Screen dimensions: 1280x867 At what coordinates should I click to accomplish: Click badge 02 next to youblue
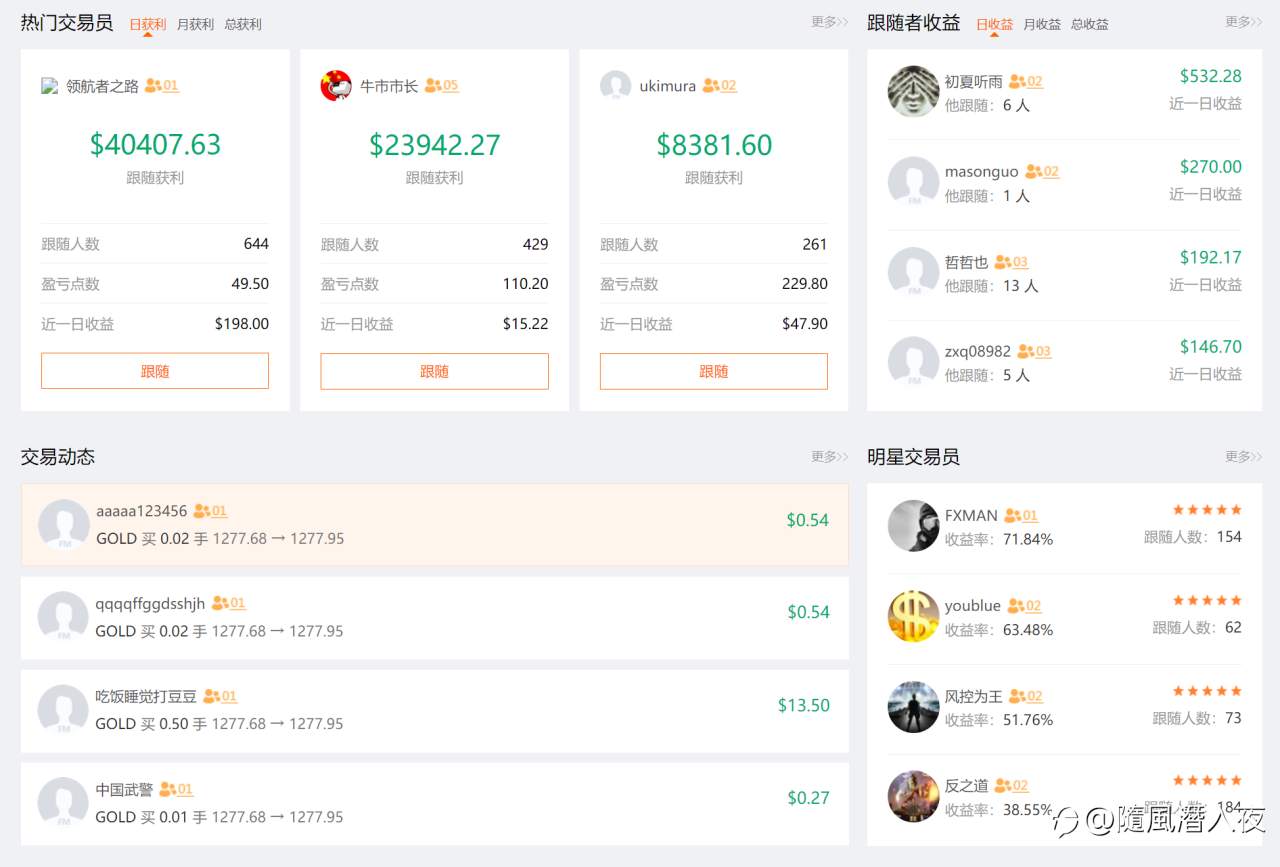pos(1024,606)
